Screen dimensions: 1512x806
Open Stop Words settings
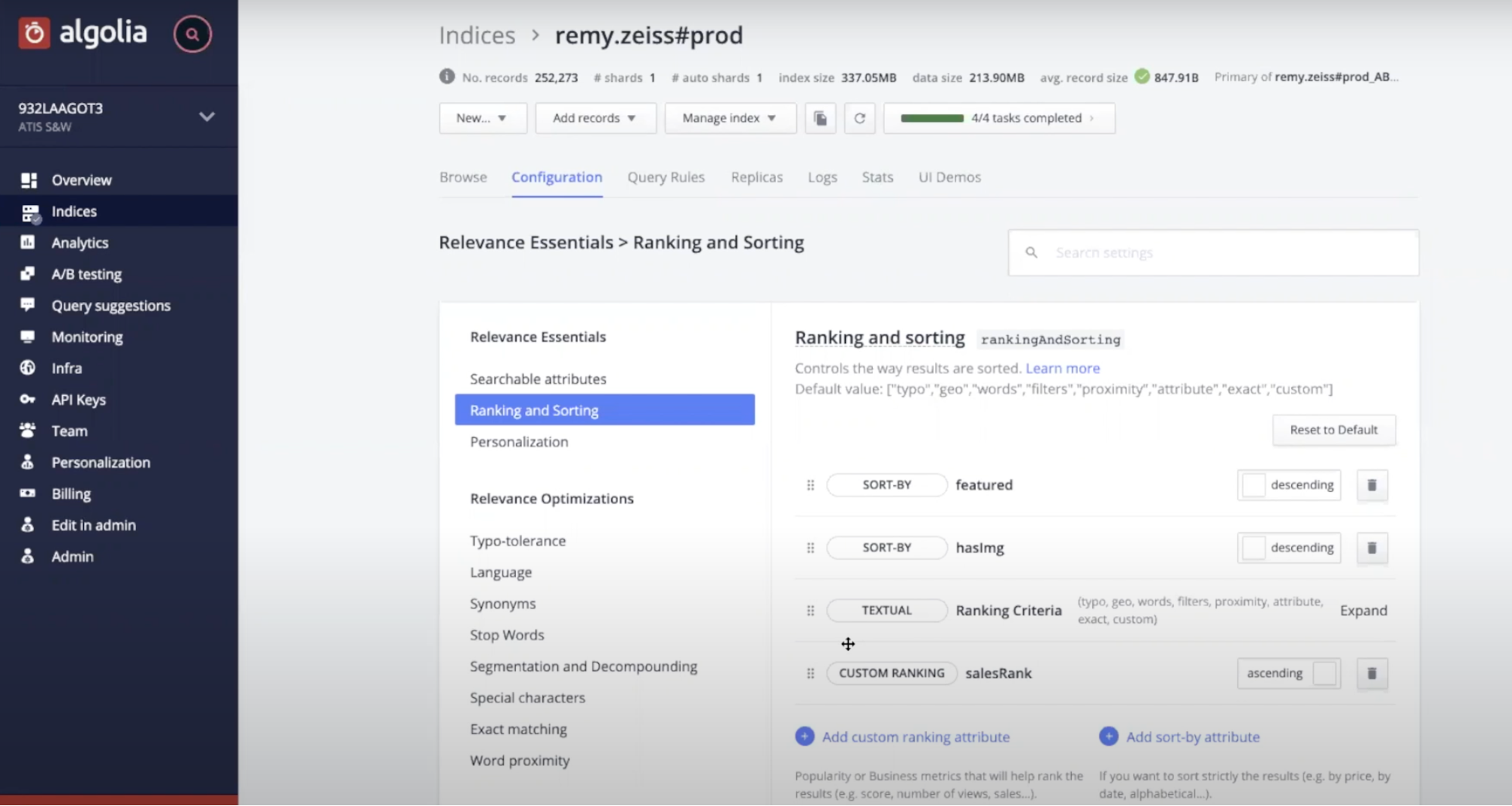[507, 635]
